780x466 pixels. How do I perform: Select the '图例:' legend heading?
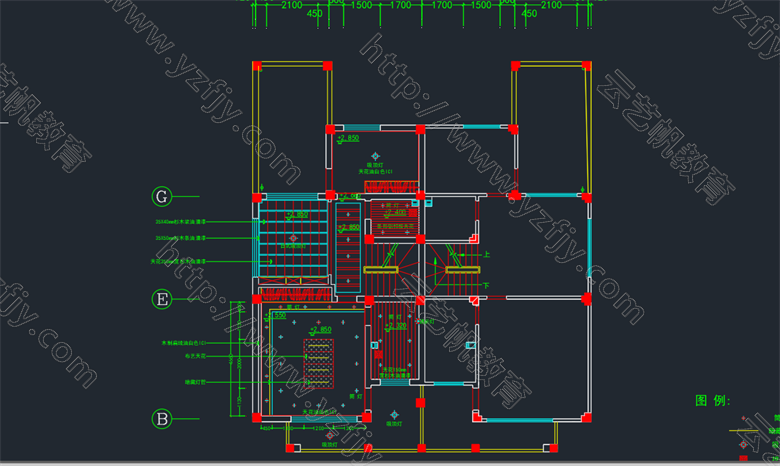[x=712, y=401]
